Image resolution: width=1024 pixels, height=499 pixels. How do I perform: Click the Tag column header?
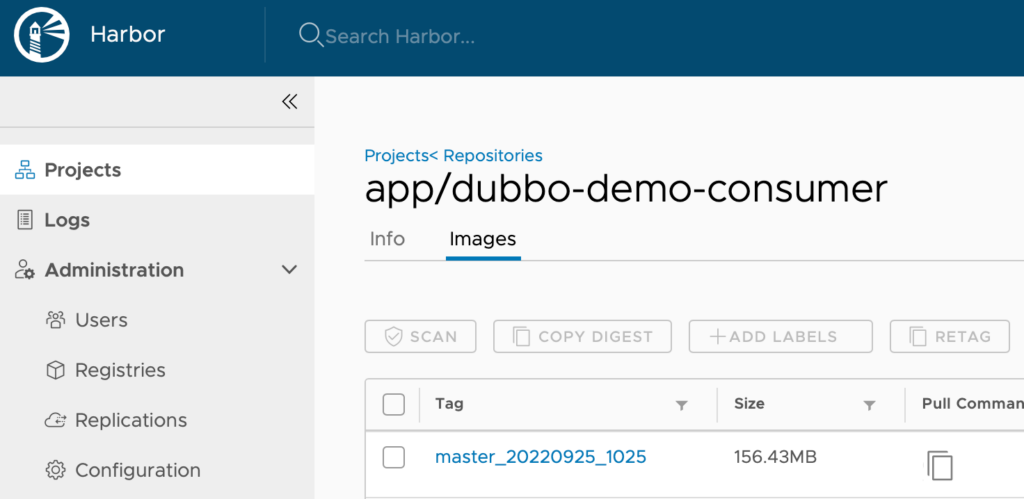449,404
